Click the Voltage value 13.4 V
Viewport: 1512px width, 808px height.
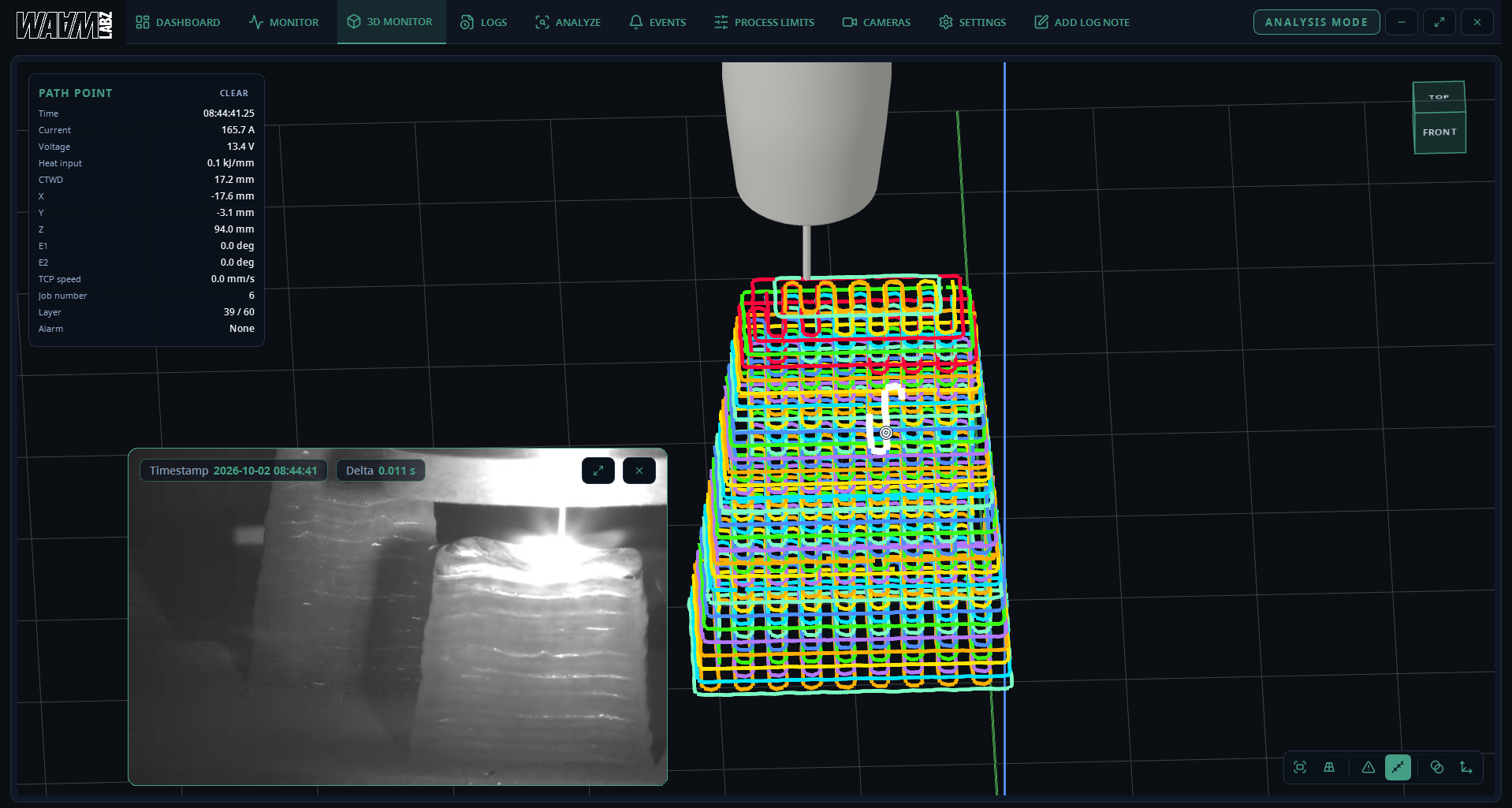(240, 147)
